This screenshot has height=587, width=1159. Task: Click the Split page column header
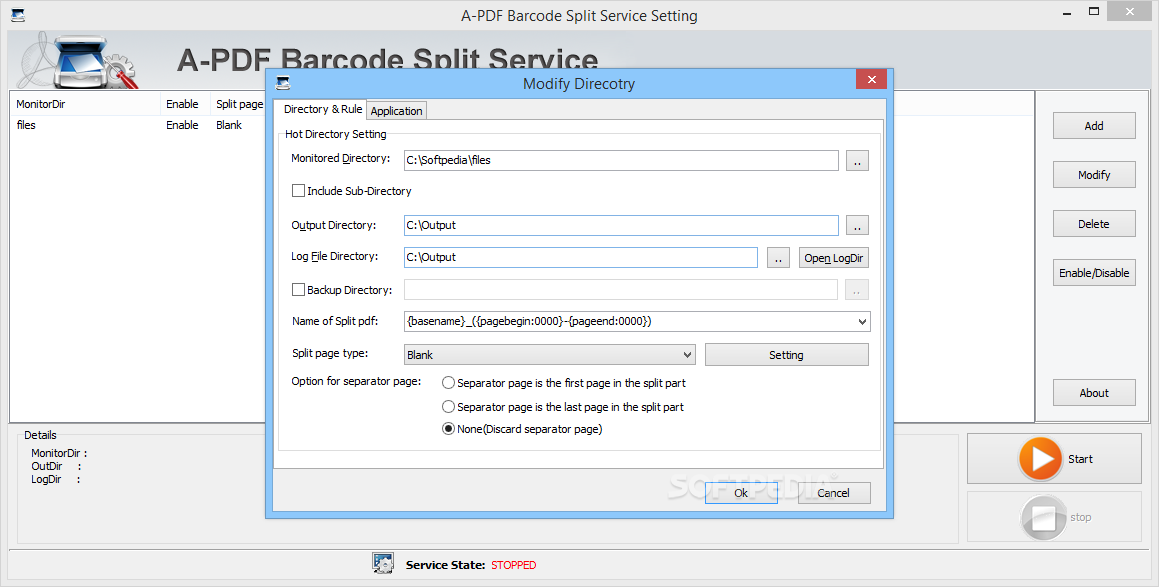pos(238,104)
